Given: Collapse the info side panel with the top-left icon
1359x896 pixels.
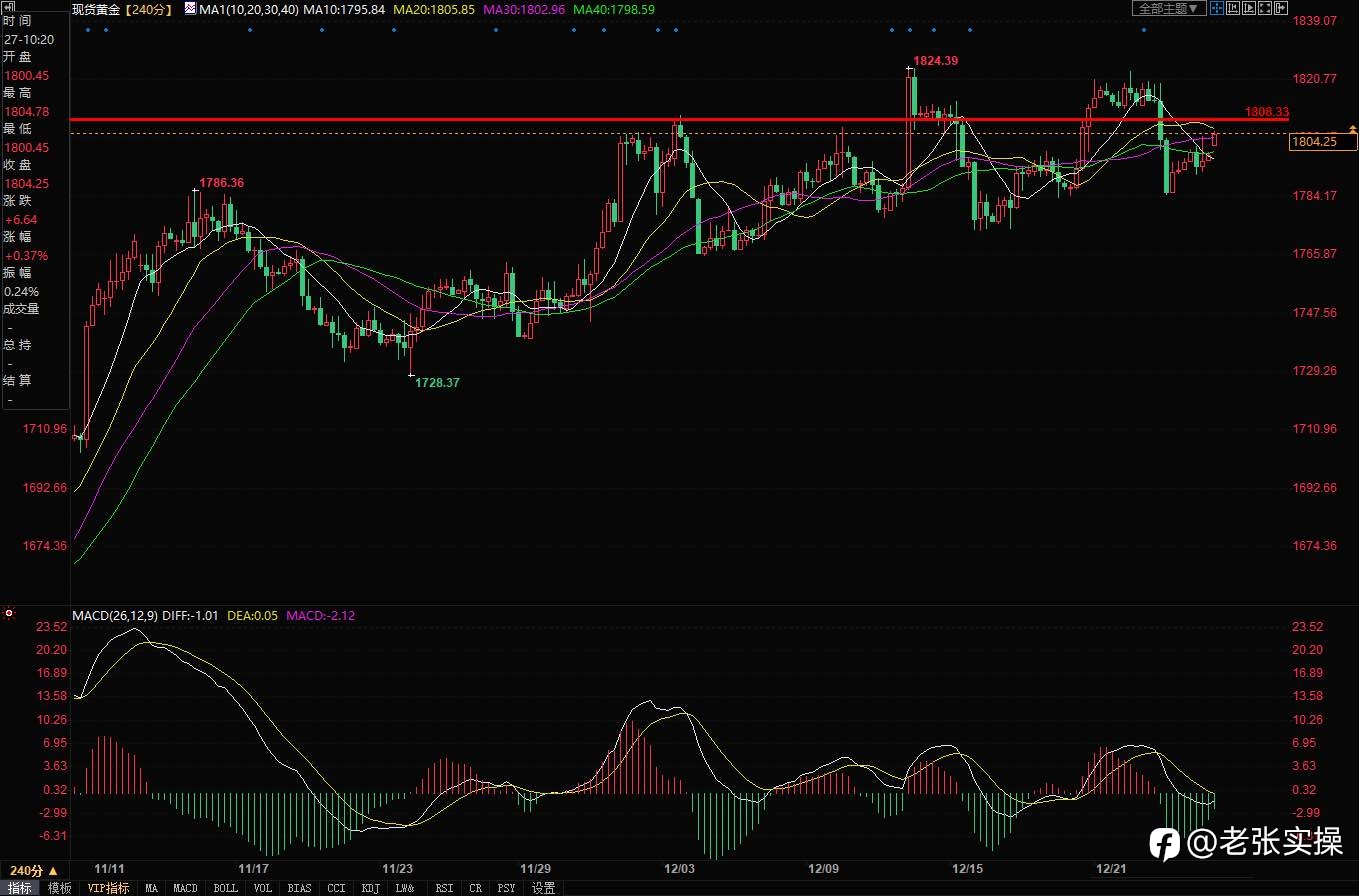Looking at the screenshot, I should [x=7, y=5].
